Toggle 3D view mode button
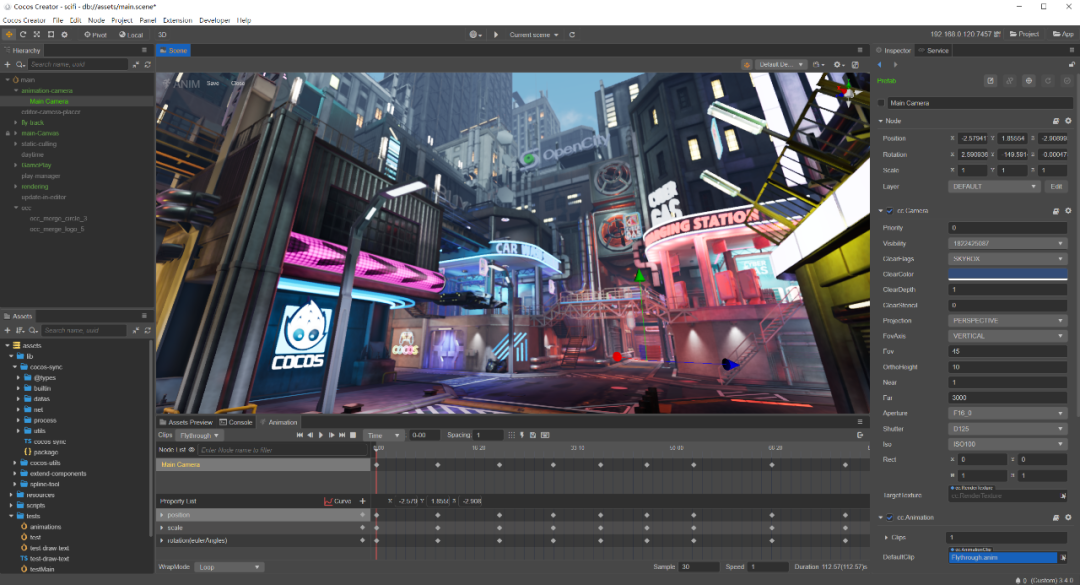 (x=163, y=34)
